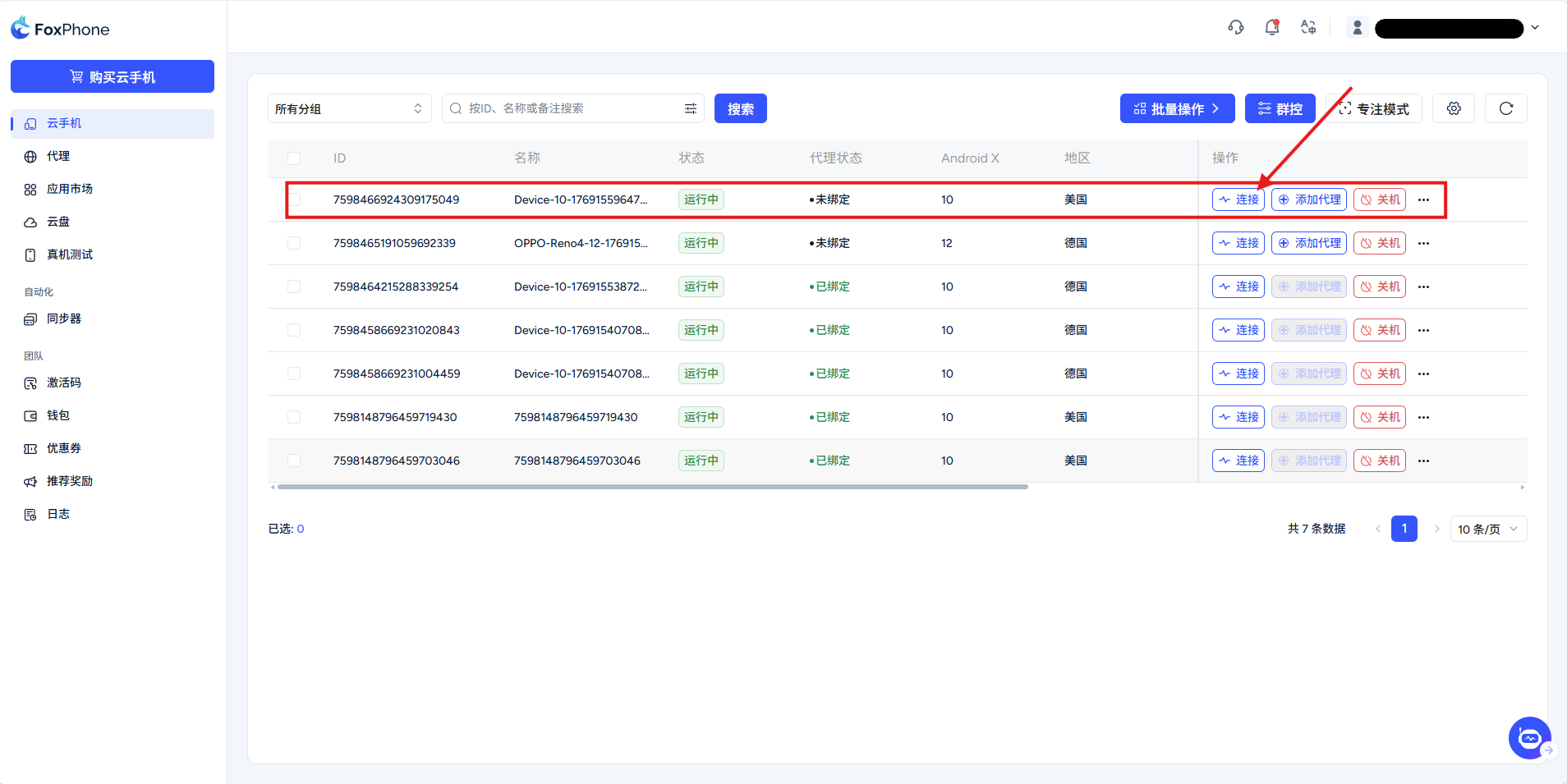
Task: Click 添加代理 for the OPPO-Reno4 device
Action: 1308,243
